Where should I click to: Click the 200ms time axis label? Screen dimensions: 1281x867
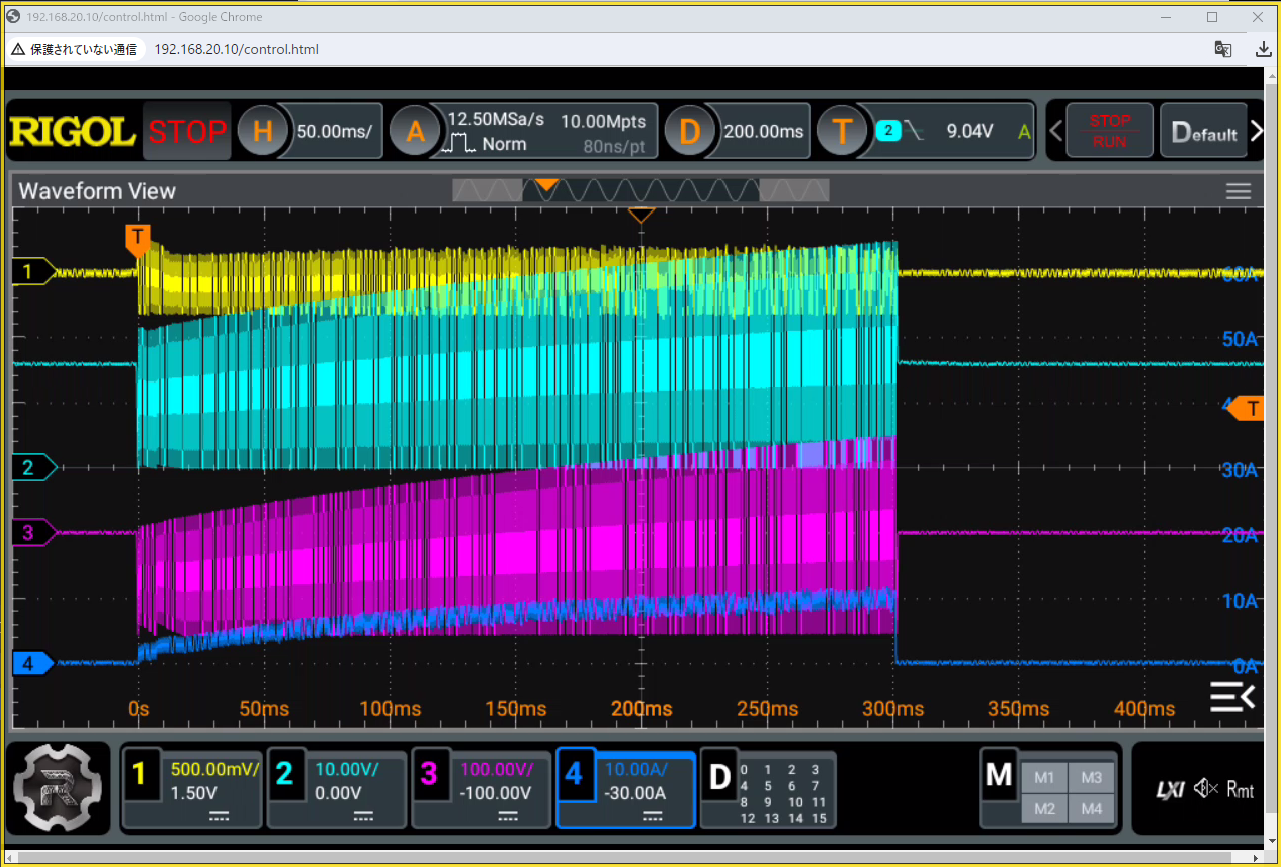[x=640, y=708]
